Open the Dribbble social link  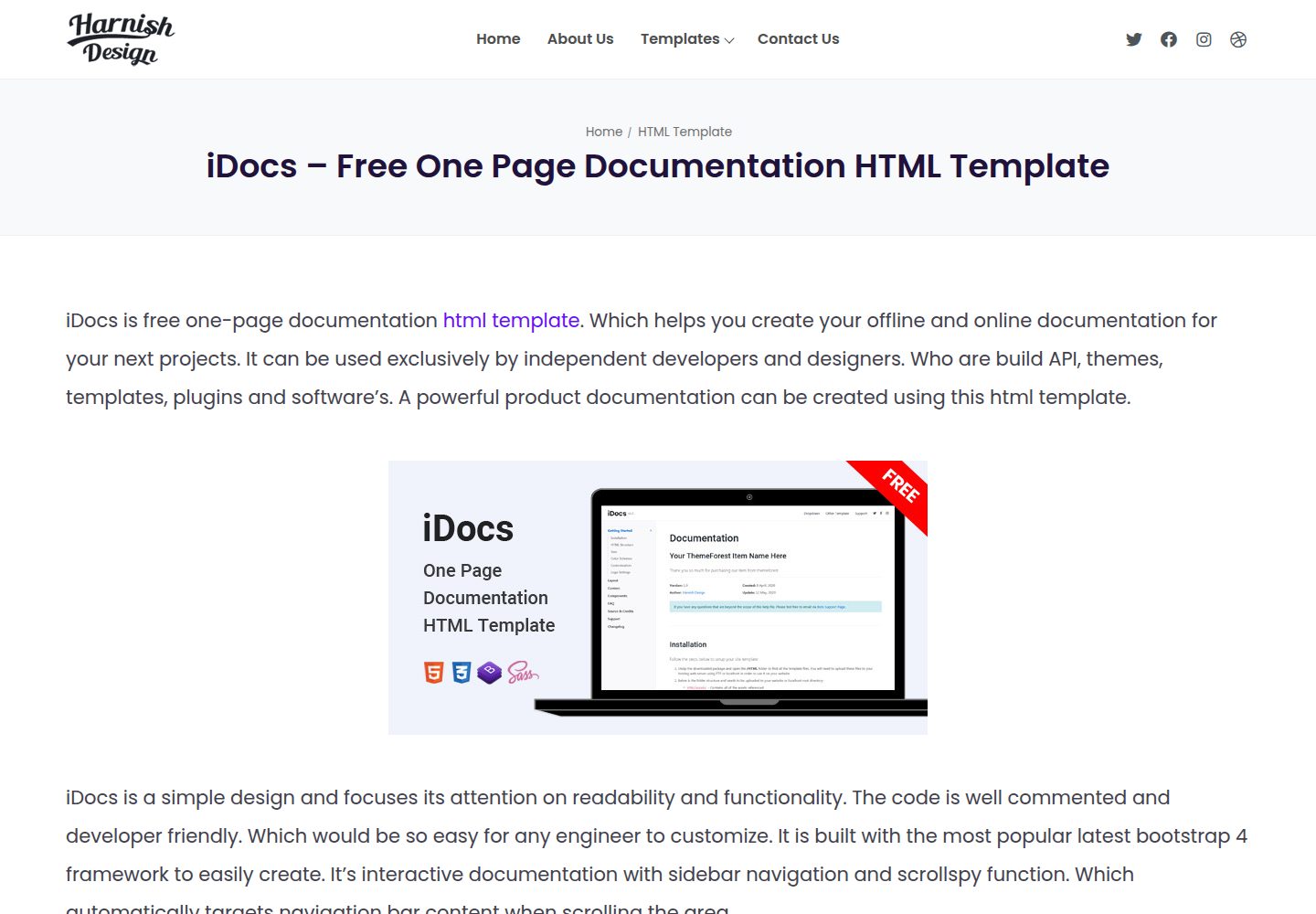pos(1238,39)
